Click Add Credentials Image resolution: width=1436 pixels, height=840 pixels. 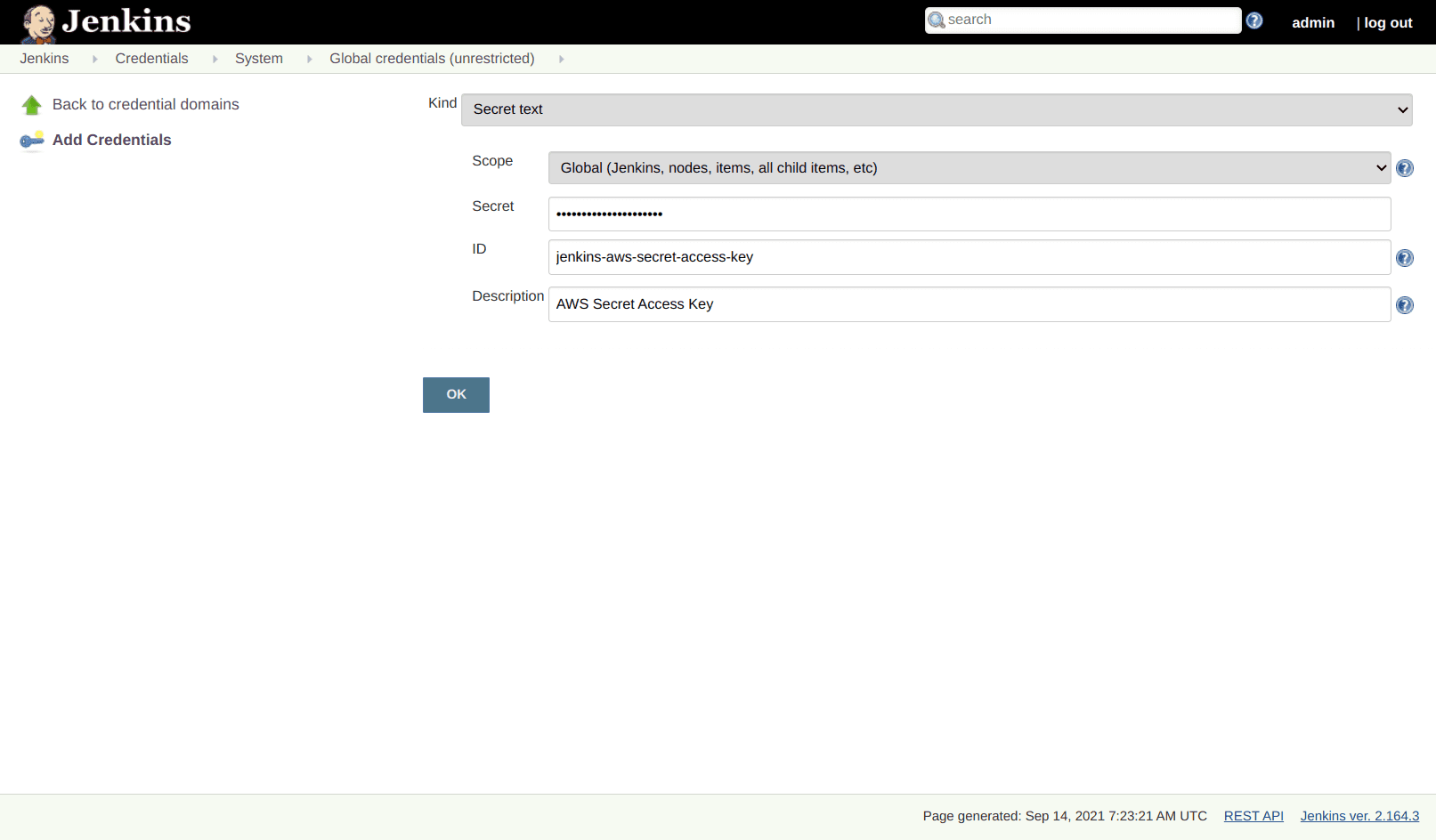111,140
